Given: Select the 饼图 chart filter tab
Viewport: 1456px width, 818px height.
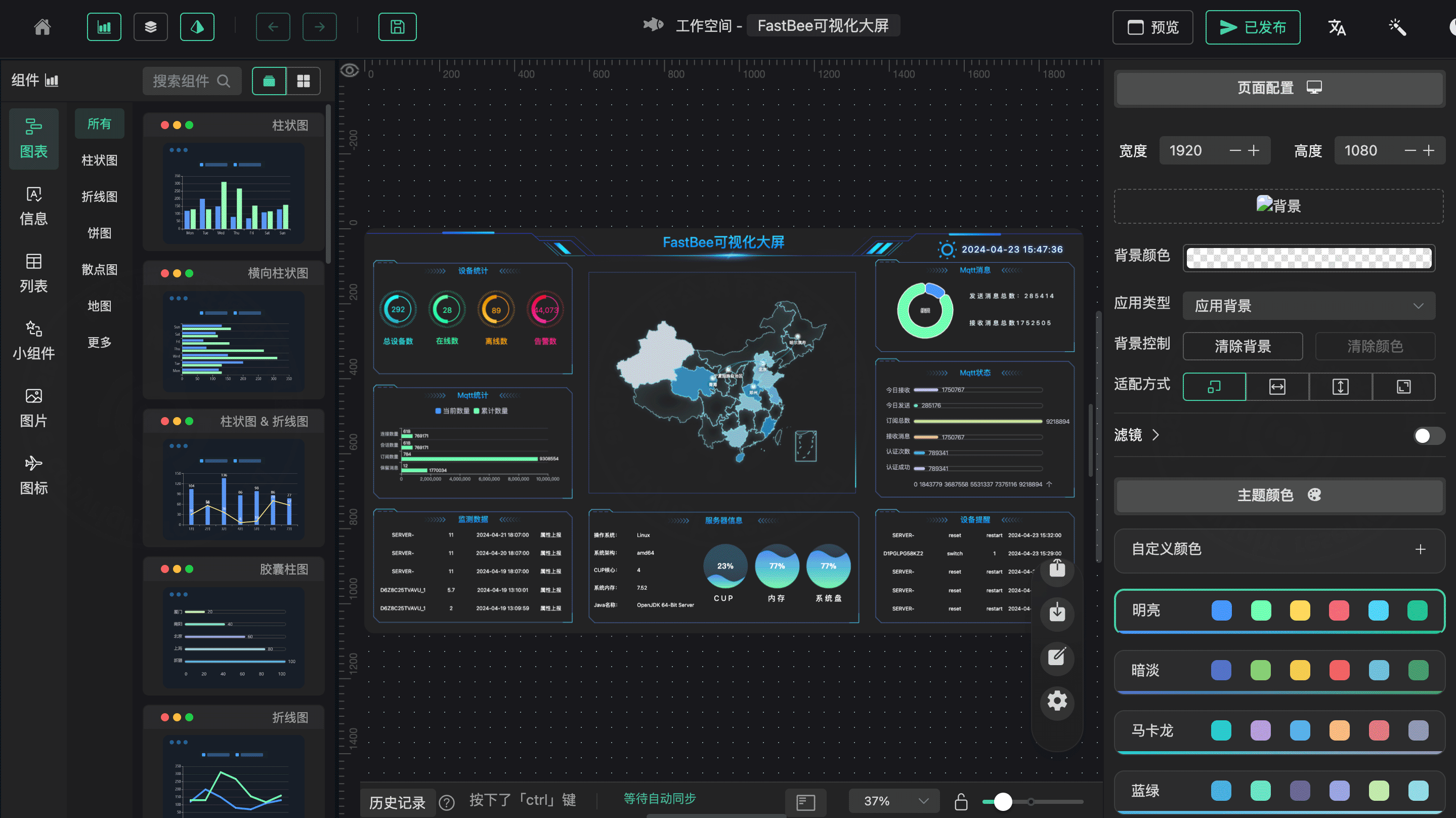Looking at the screenshot, I should click(x=100, y=233).
